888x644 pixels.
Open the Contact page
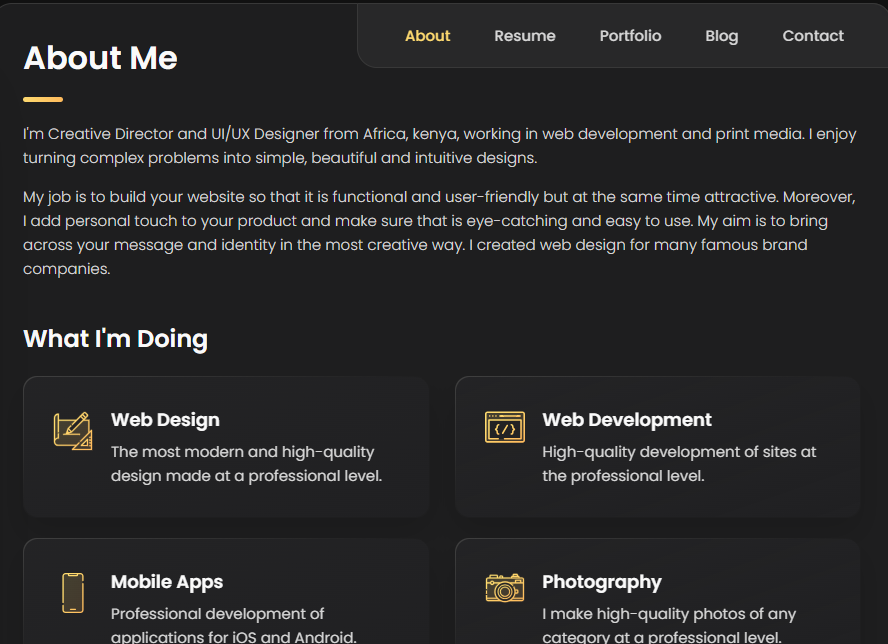(x=812, y=35)
